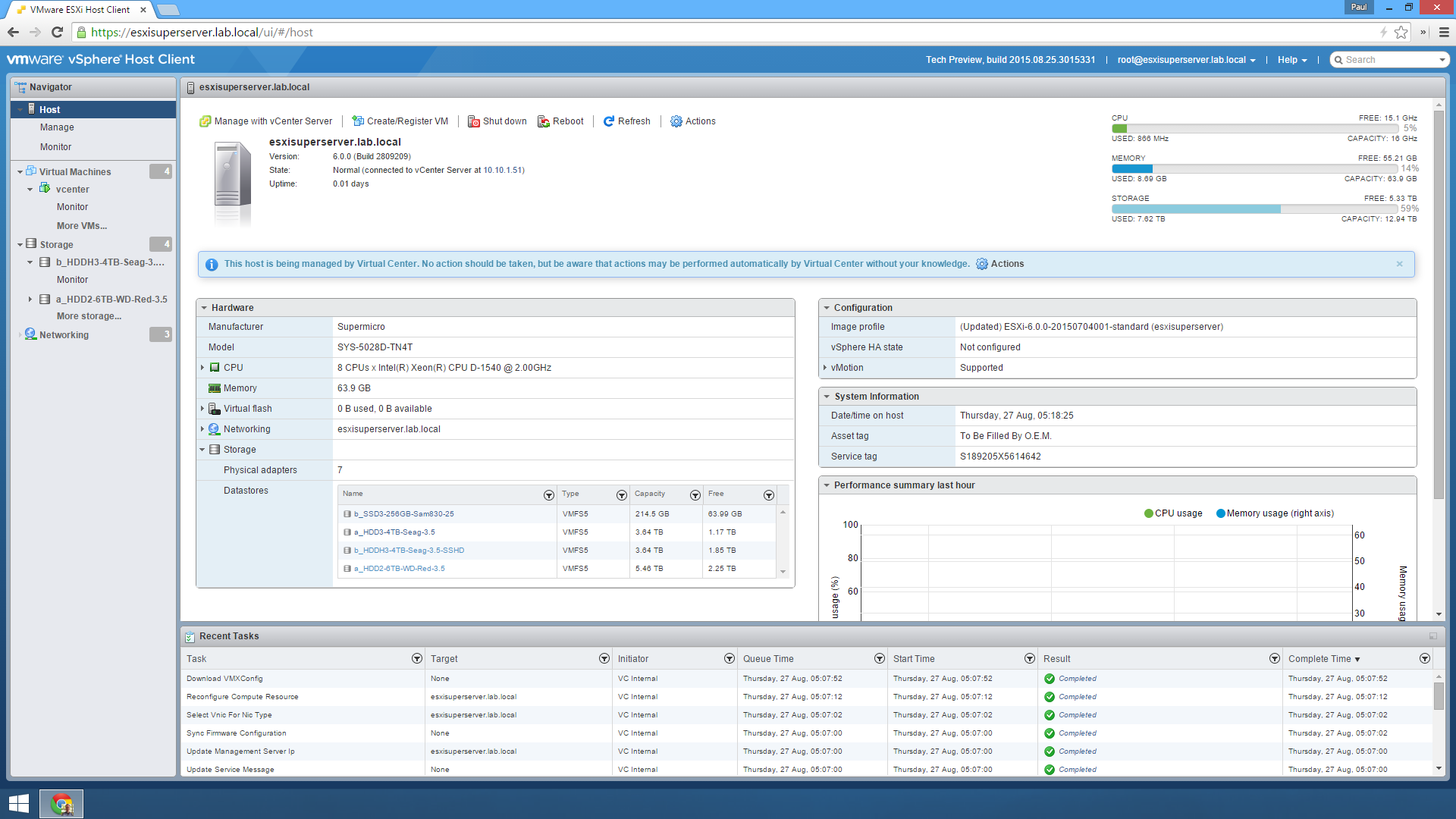1456x819 pixels.
Task: Click the Virtual Machines icon in Navigator
Action: [x=31, y=171]
